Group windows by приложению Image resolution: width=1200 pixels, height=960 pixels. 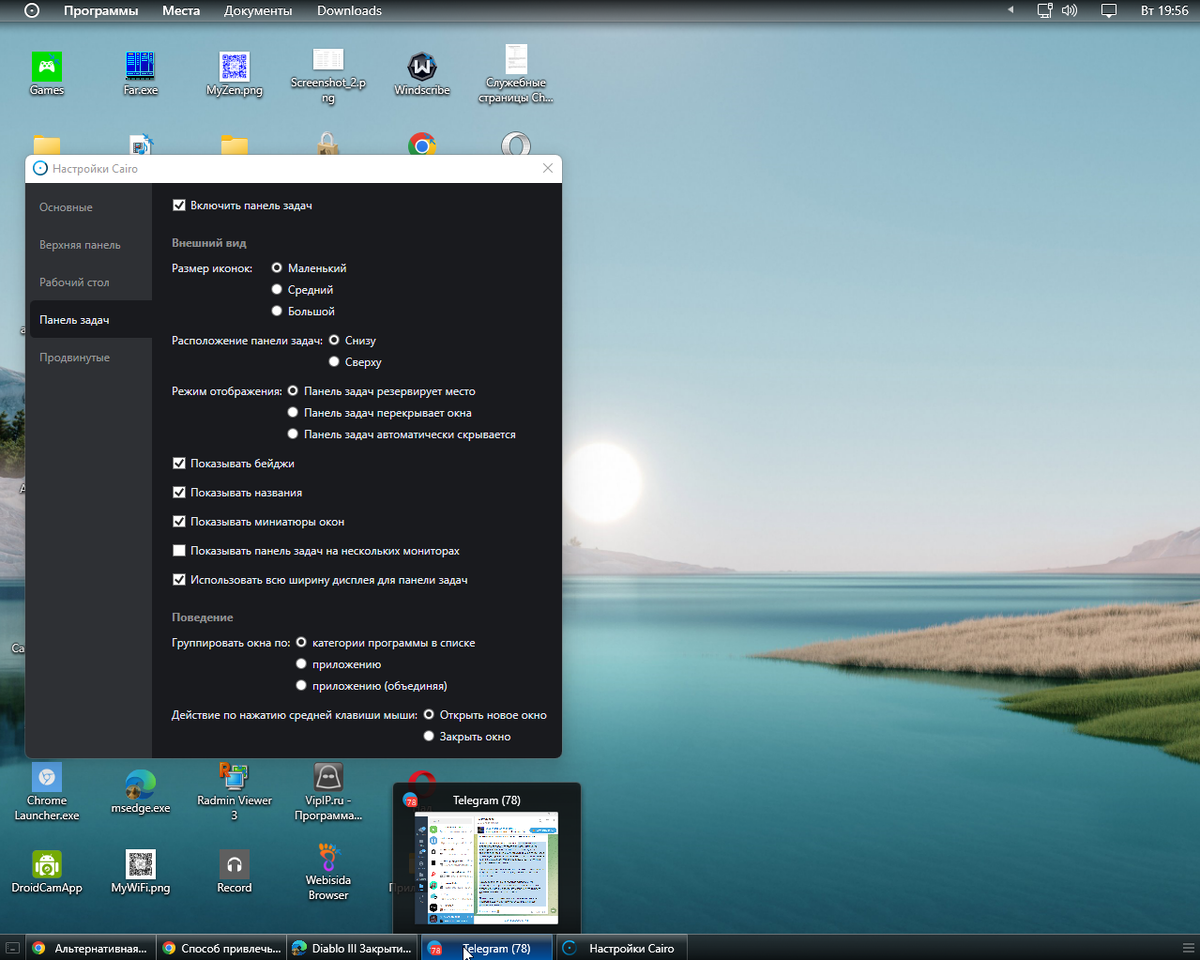301,664
